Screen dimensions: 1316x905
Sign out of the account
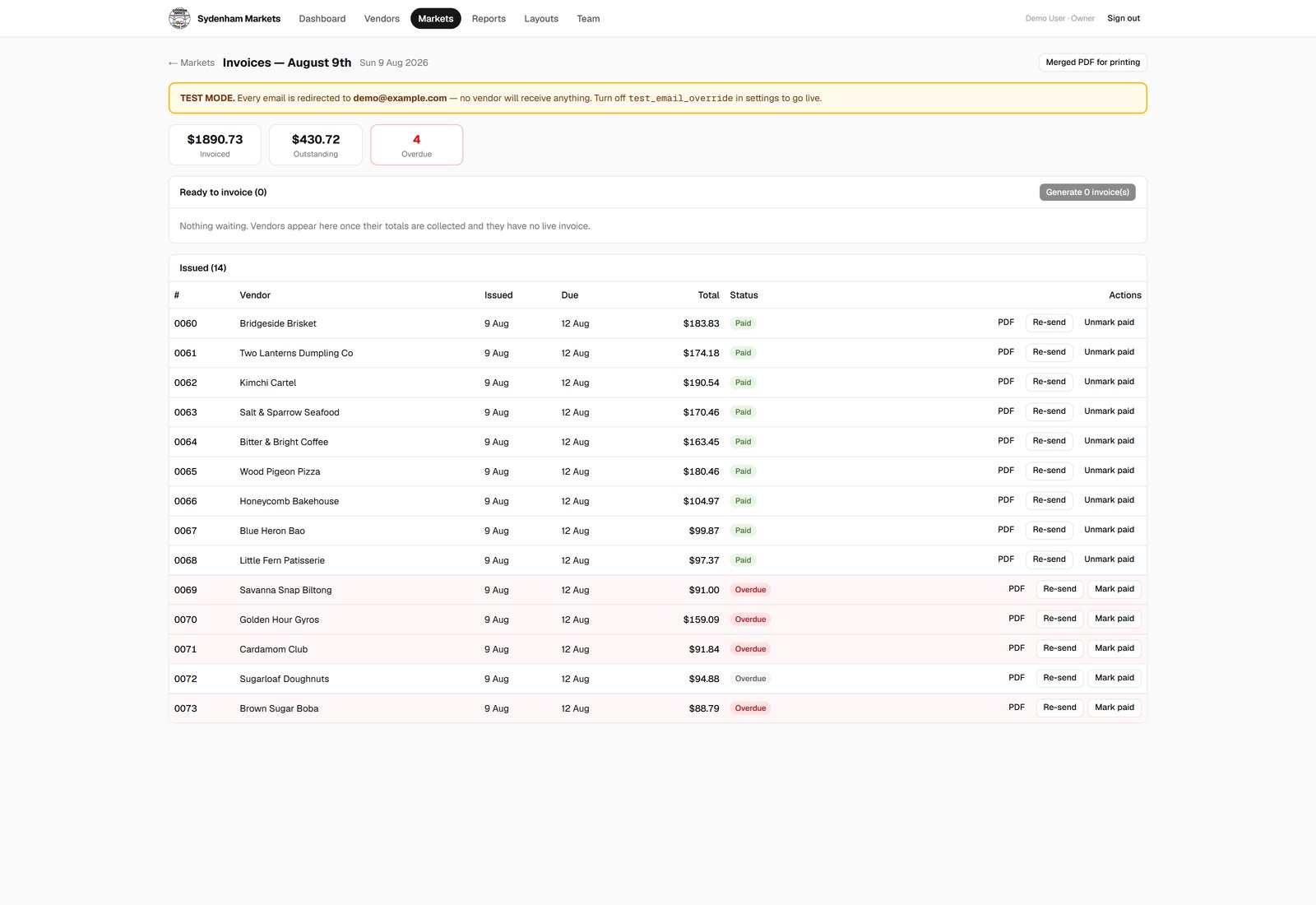coord(1124,18)
